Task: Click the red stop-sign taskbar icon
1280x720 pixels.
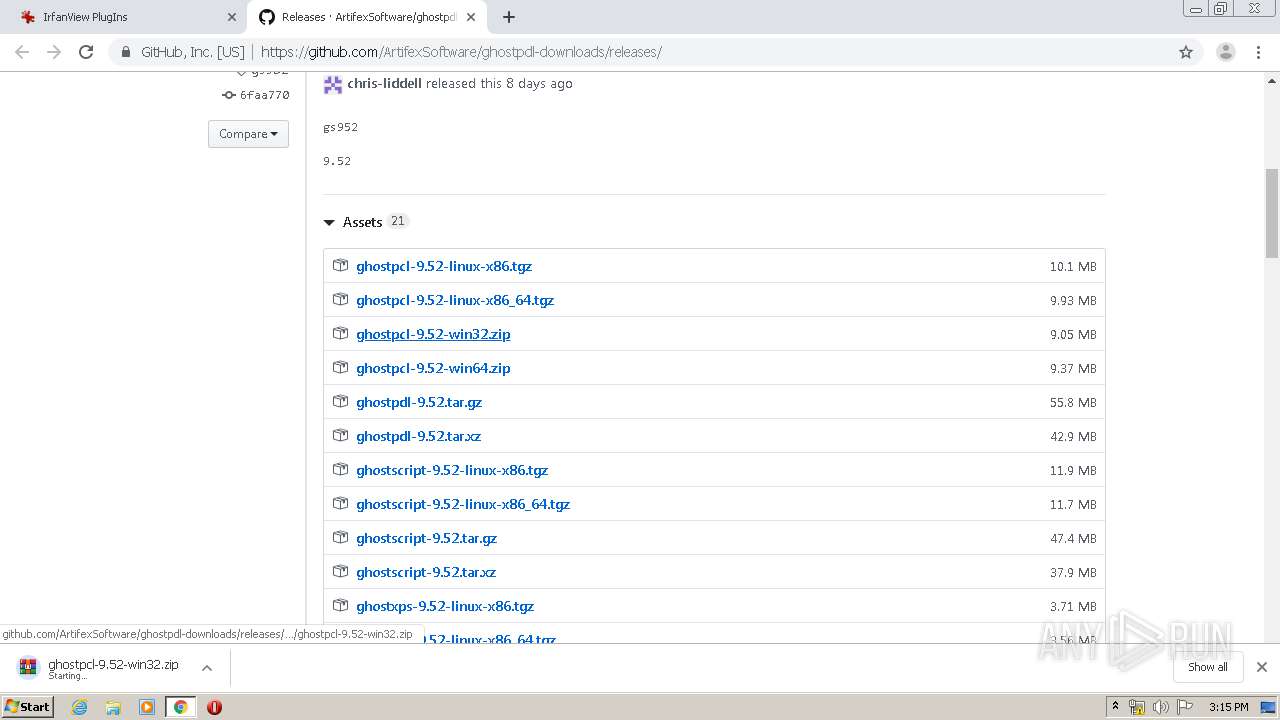Action: click(214, 707)
